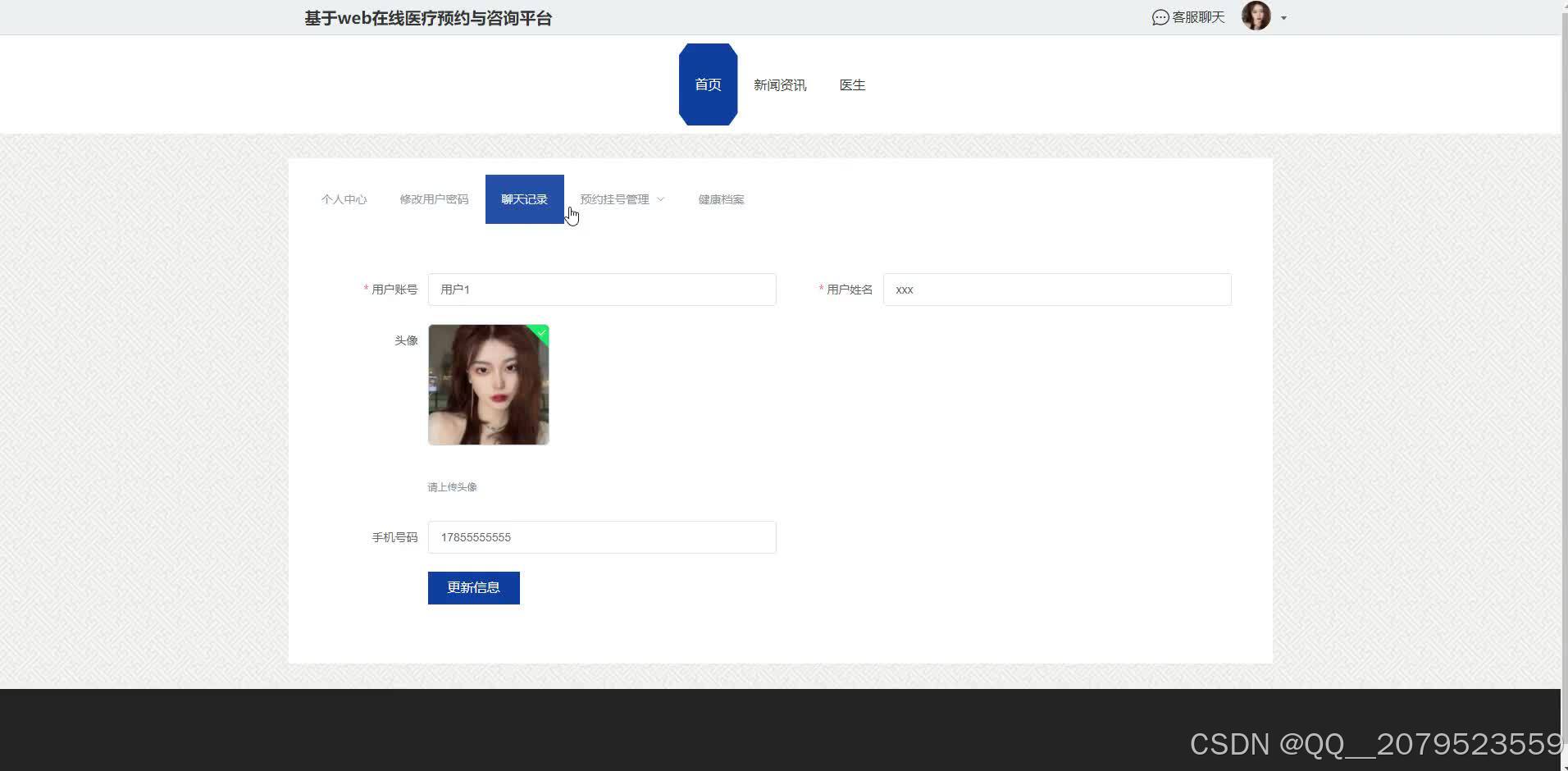Open the 新闻资讯 news page

point(779,84)
